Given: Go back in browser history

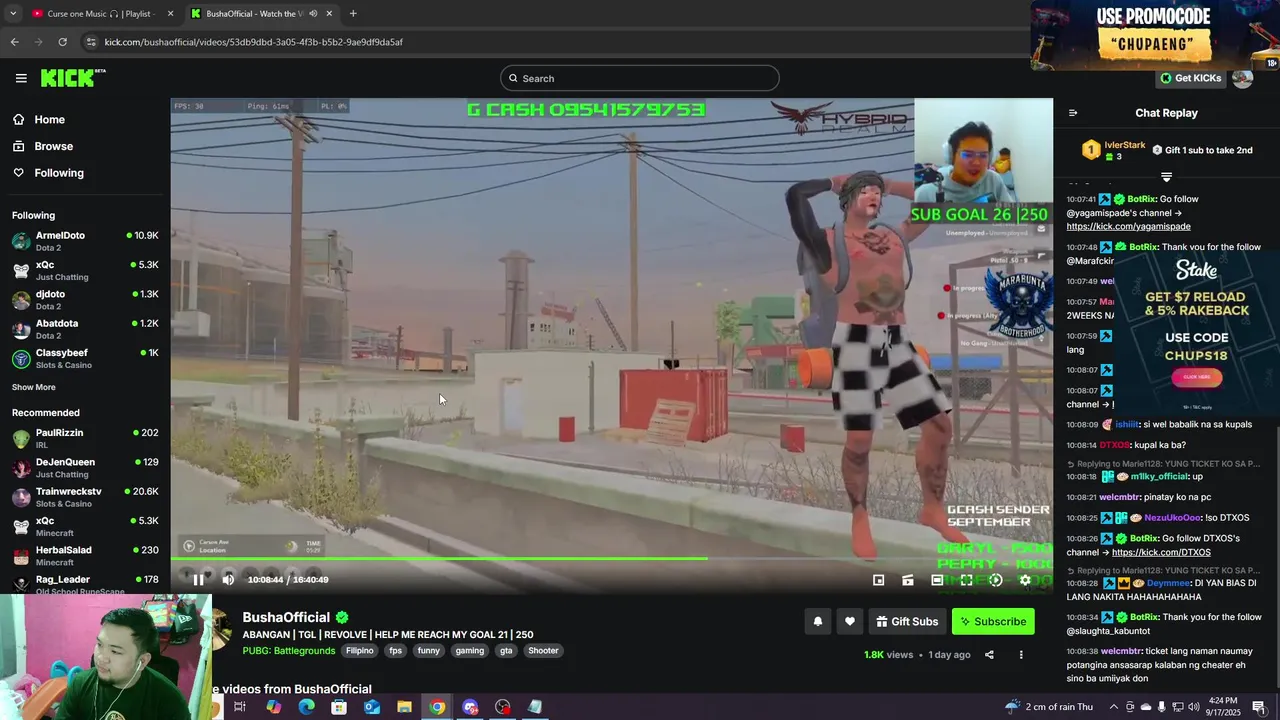Looking at the screenshot, I should [14, 42].
